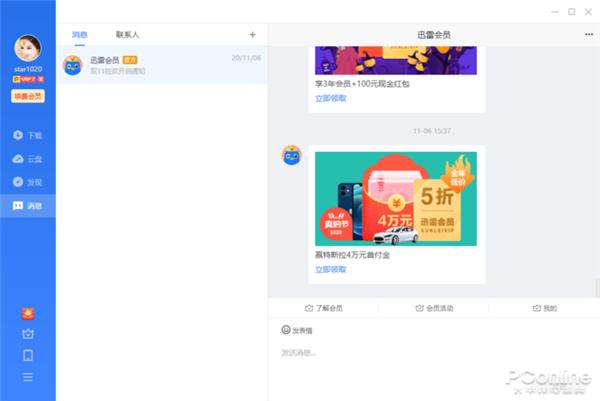600x401 pixels.
Task: Click 立即领取 link under Tesla promotion
Action: point(331,269)
